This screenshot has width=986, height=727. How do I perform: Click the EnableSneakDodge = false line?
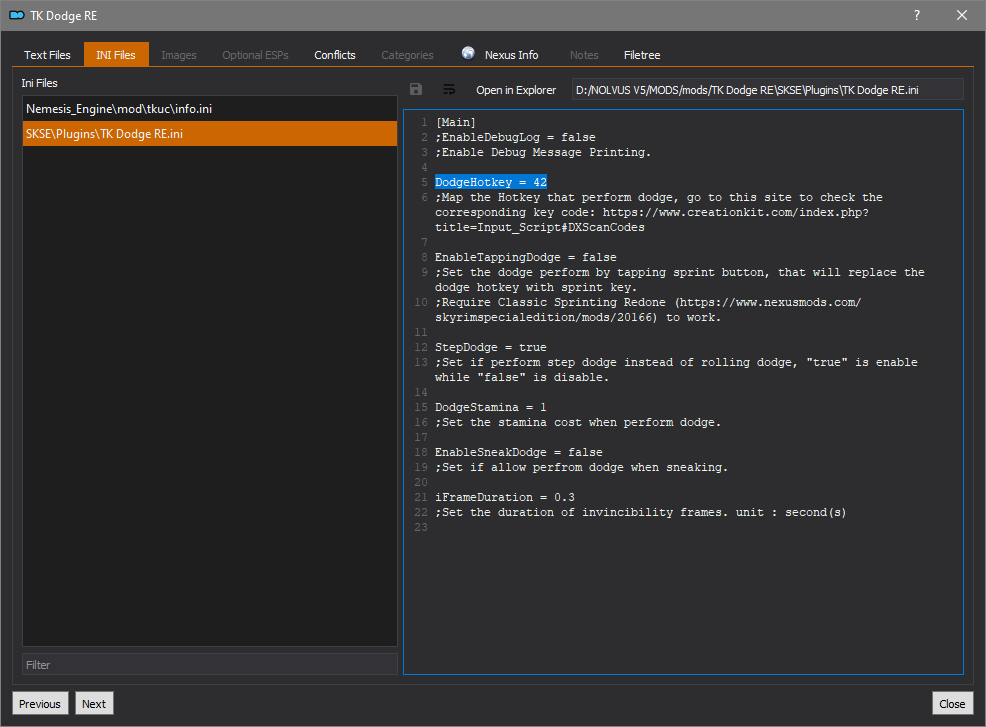click(x=518, y=452)
